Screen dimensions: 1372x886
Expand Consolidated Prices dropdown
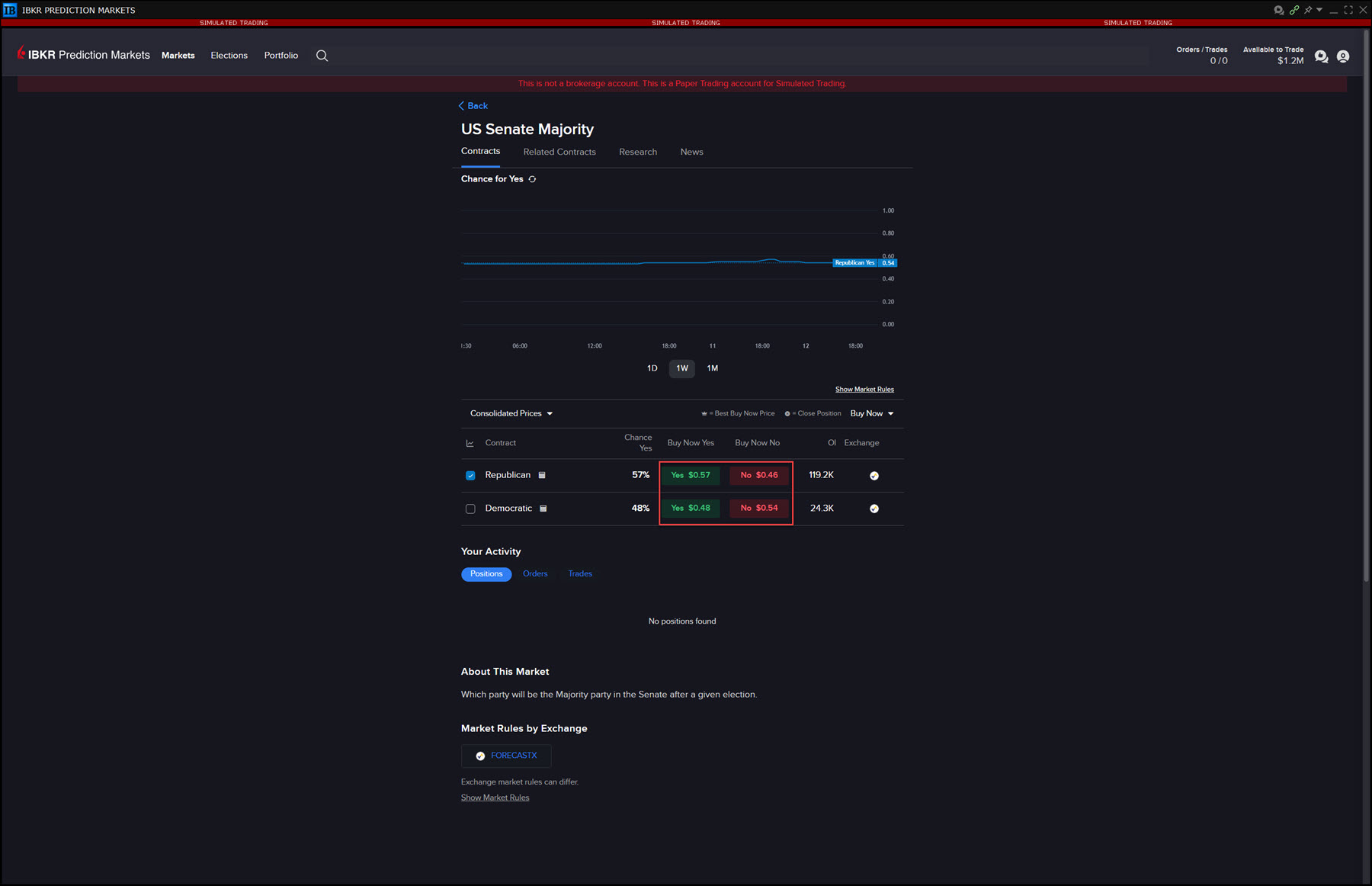511,413
